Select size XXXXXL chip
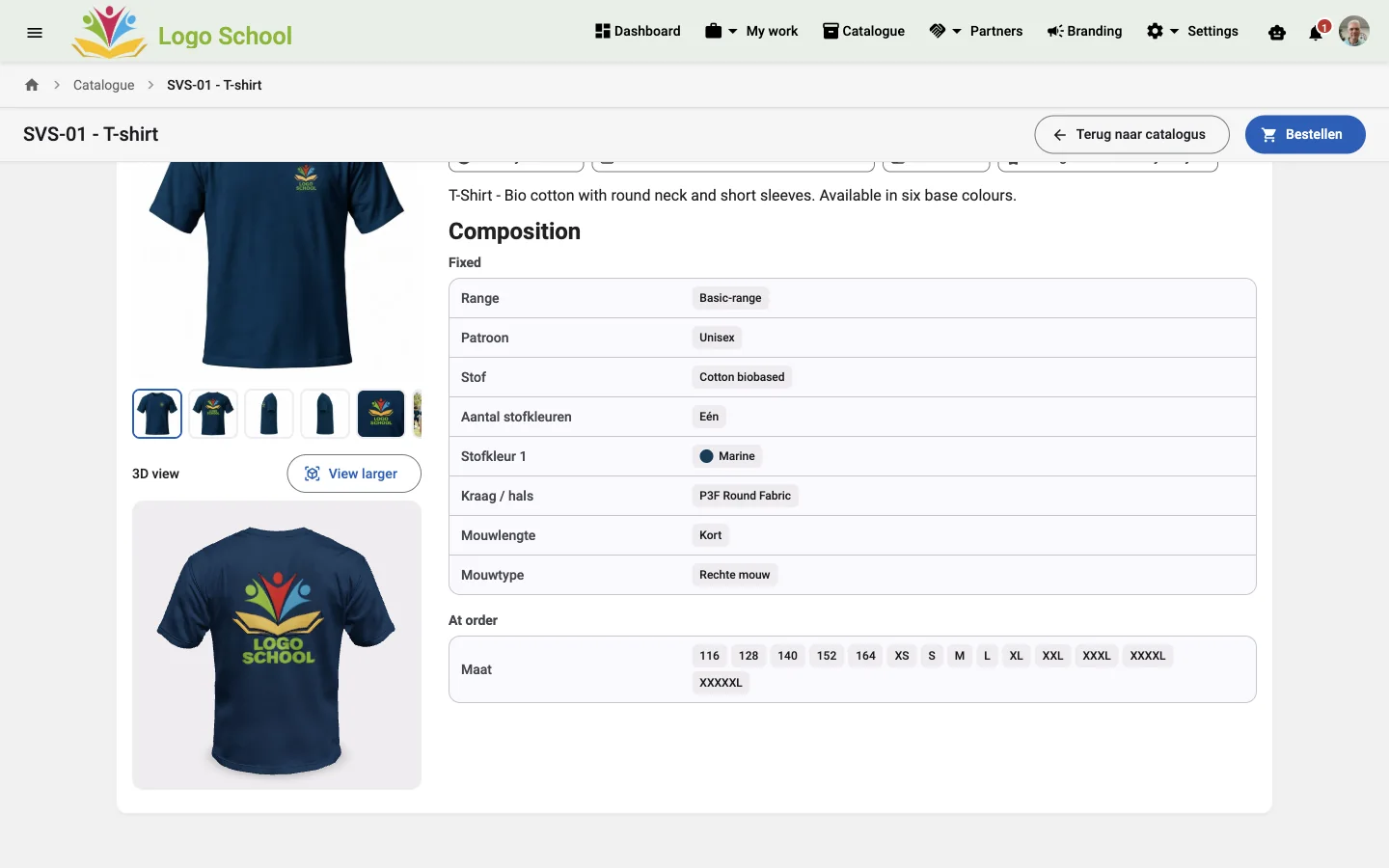This screenshot has height=868, width=1389. click(x=721, y=683)
